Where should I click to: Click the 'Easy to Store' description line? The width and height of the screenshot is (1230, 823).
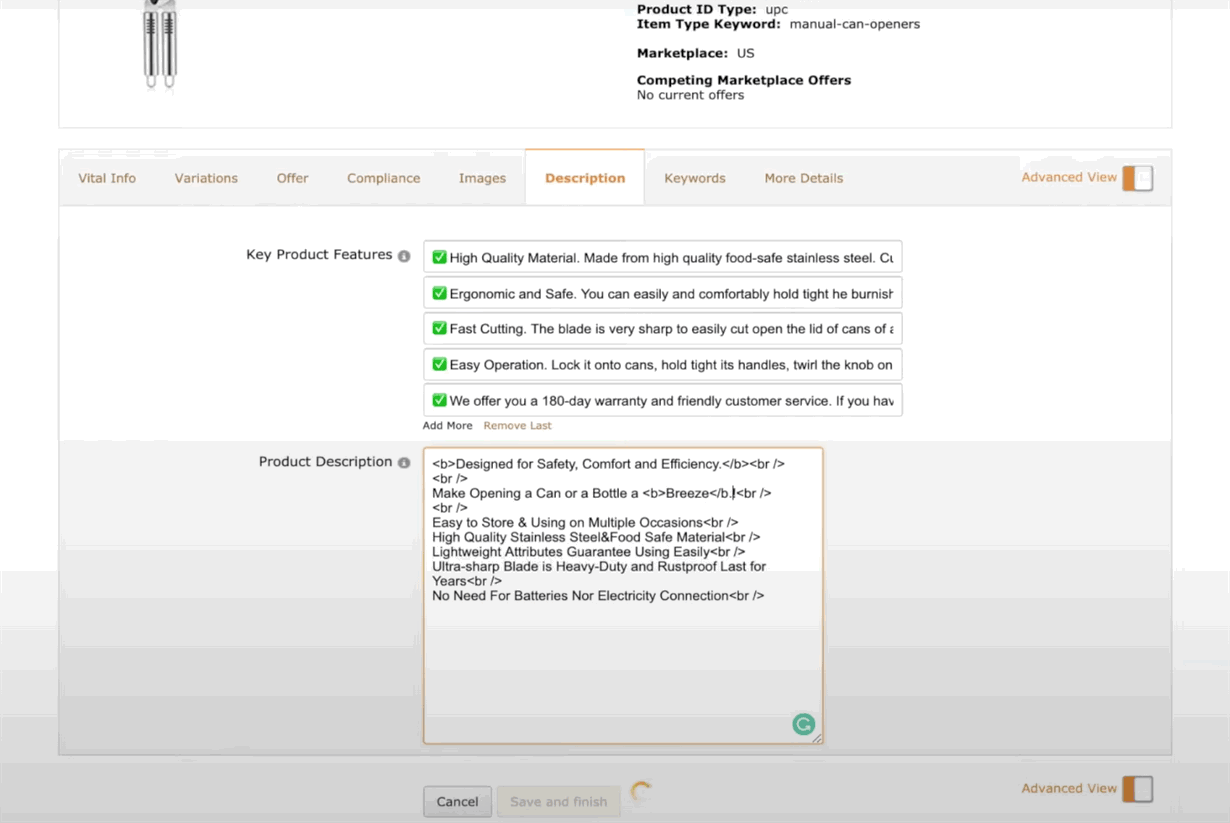(585, 522)
